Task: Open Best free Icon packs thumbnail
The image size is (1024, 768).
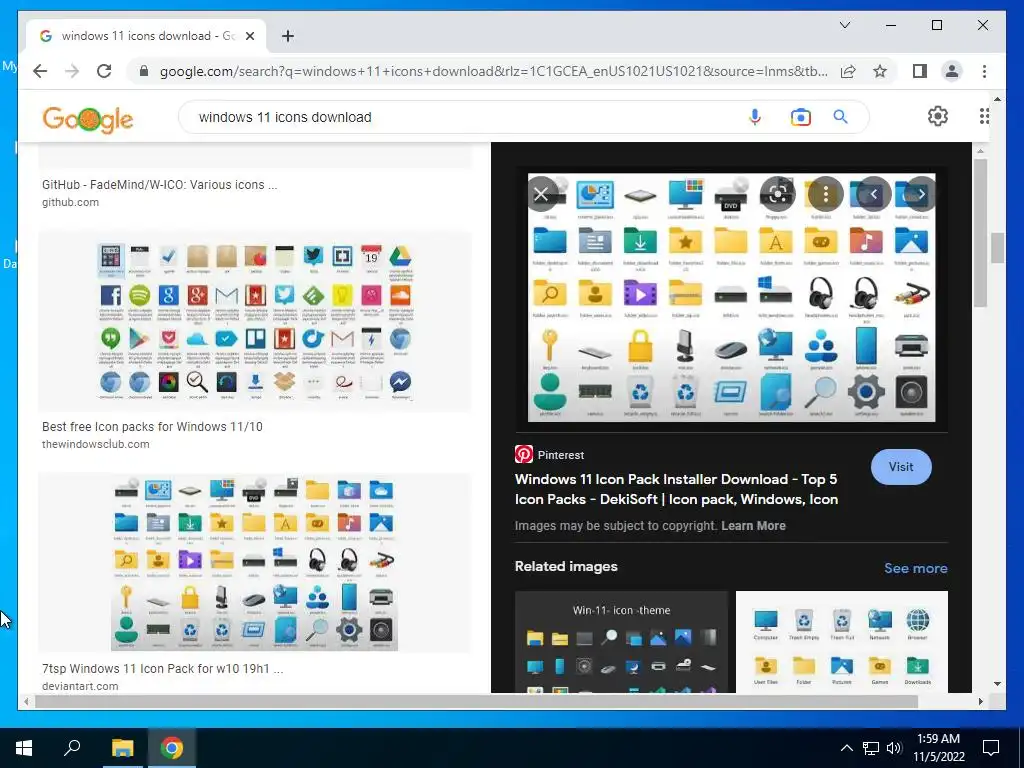Action: (255, 322)
